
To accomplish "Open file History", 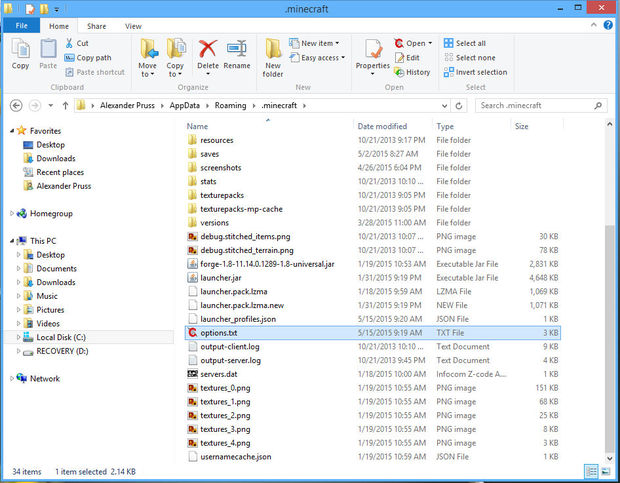I will [412, 72].
